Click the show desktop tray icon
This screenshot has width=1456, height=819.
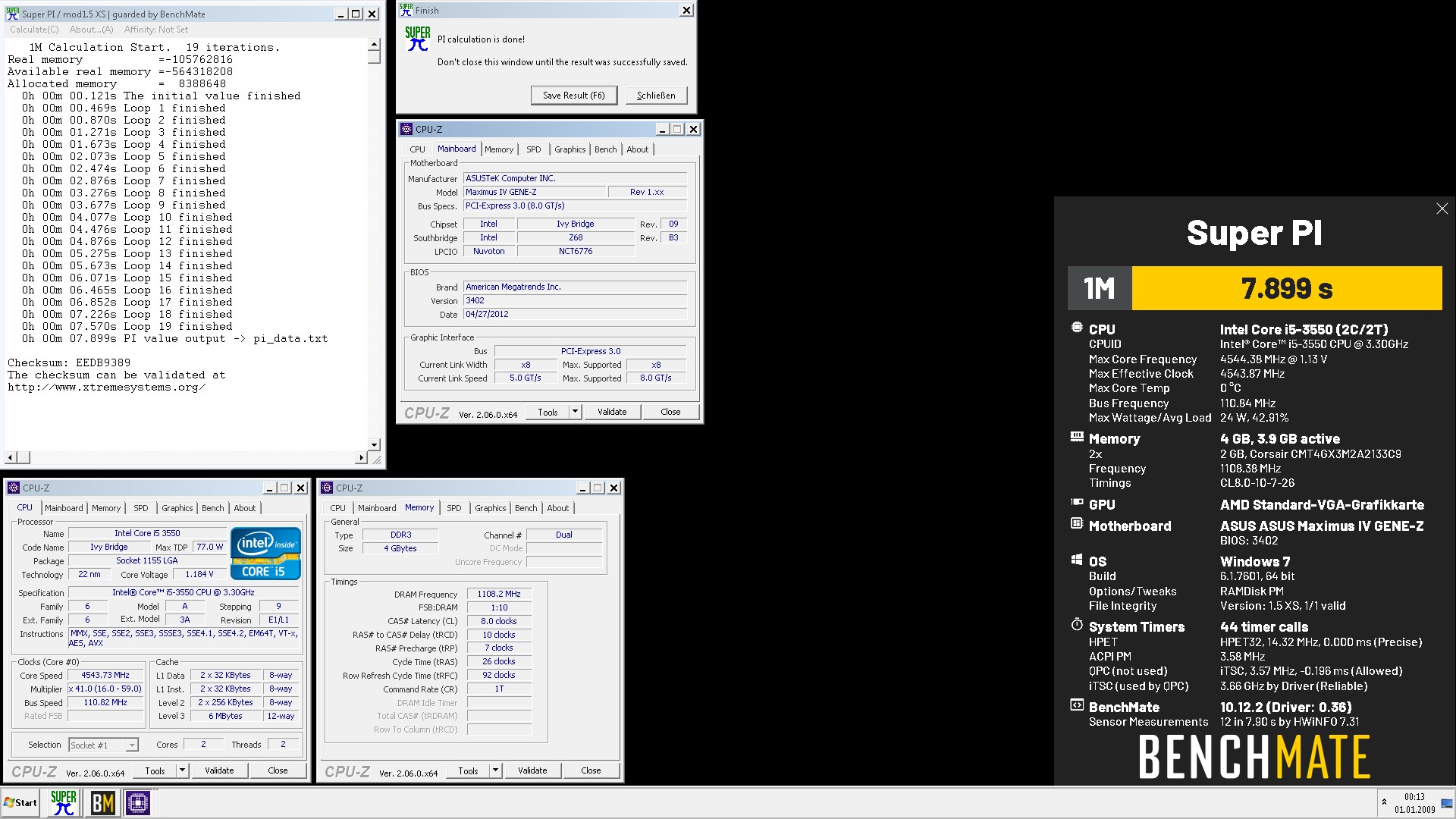(1446, 803)
